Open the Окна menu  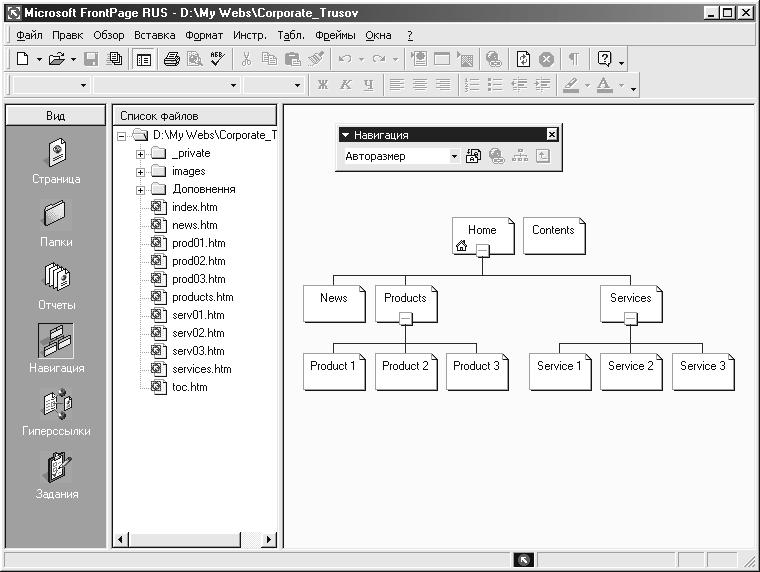point(378,35)
